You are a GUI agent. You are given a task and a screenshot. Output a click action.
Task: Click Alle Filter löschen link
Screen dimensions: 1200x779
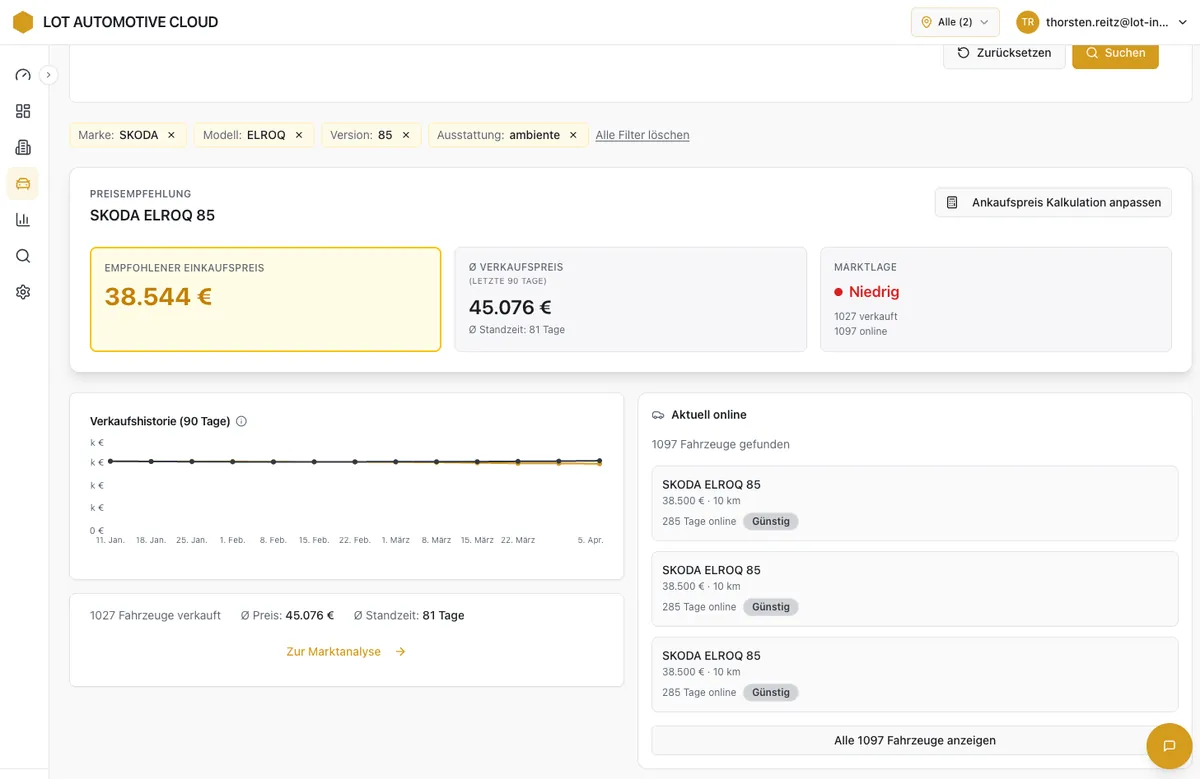[x=642, y=135]
